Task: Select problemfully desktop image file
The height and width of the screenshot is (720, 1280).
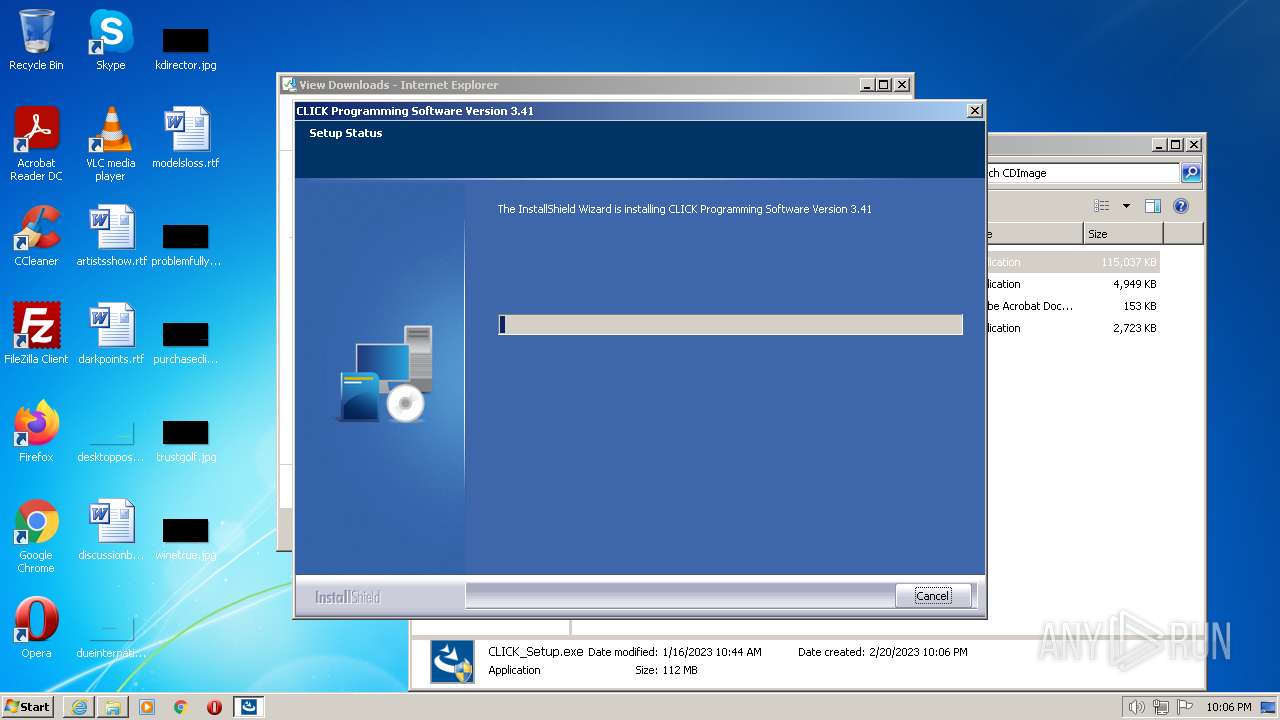Action: click(x=186, y=245)
